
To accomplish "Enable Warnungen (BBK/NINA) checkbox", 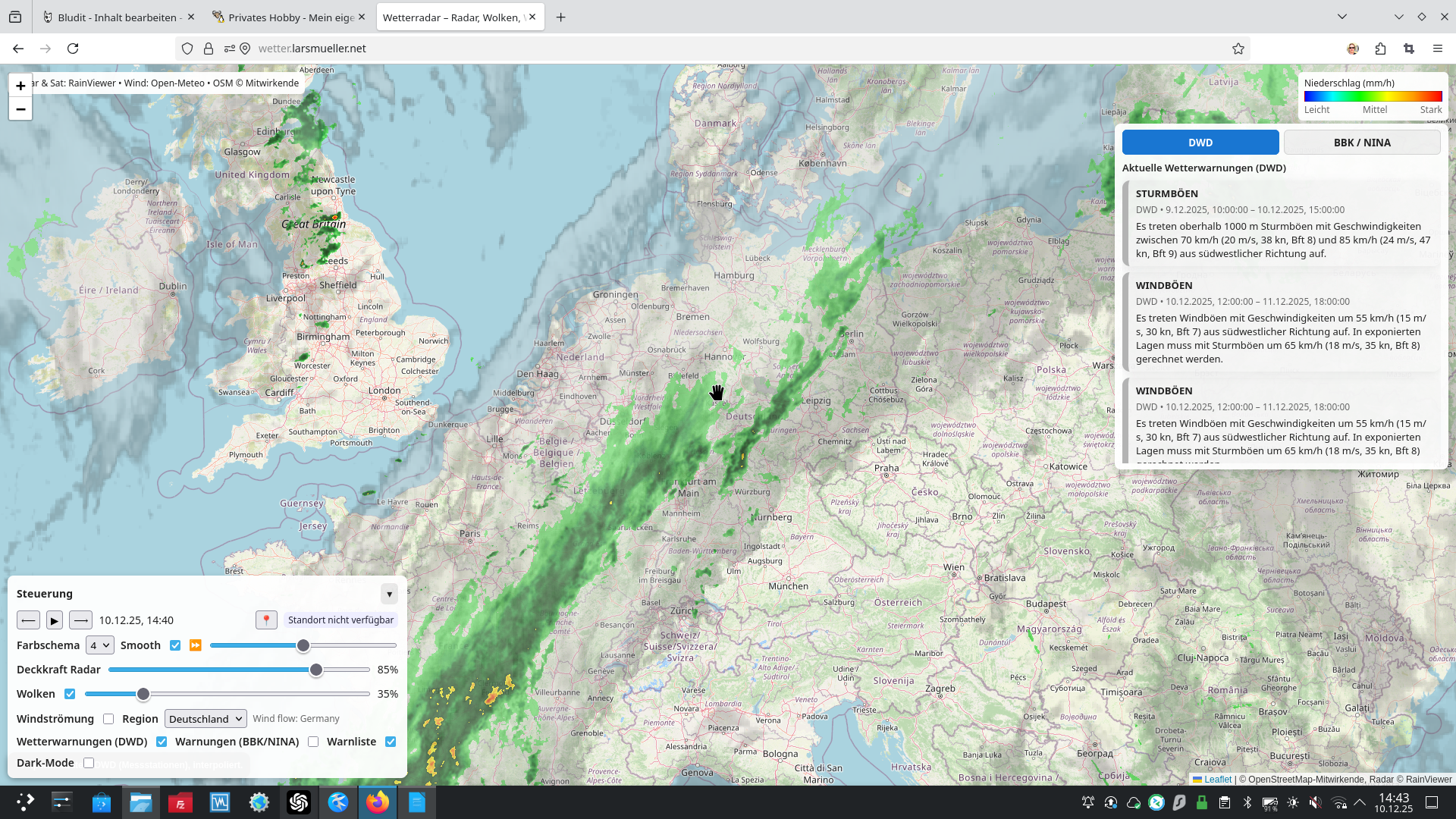I will pos(313,742).
